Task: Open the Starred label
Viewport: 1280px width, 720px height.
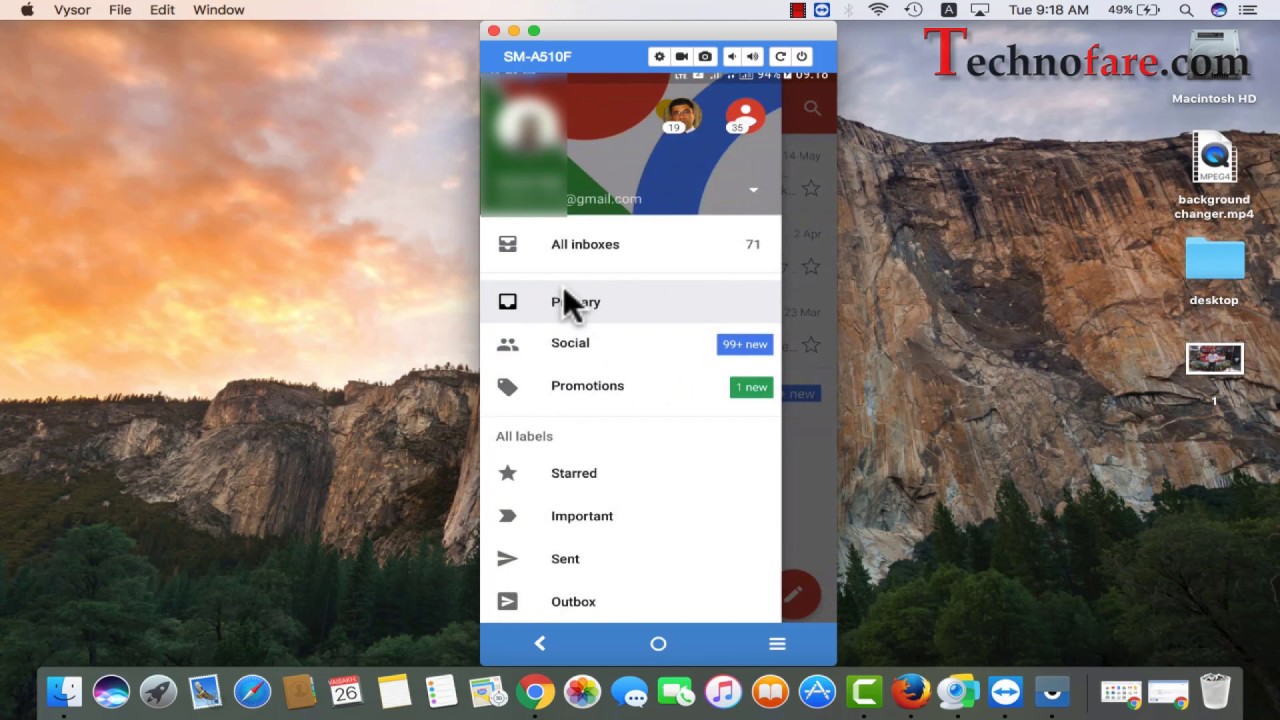Action: pyautogui.click(x=630, y=473)
